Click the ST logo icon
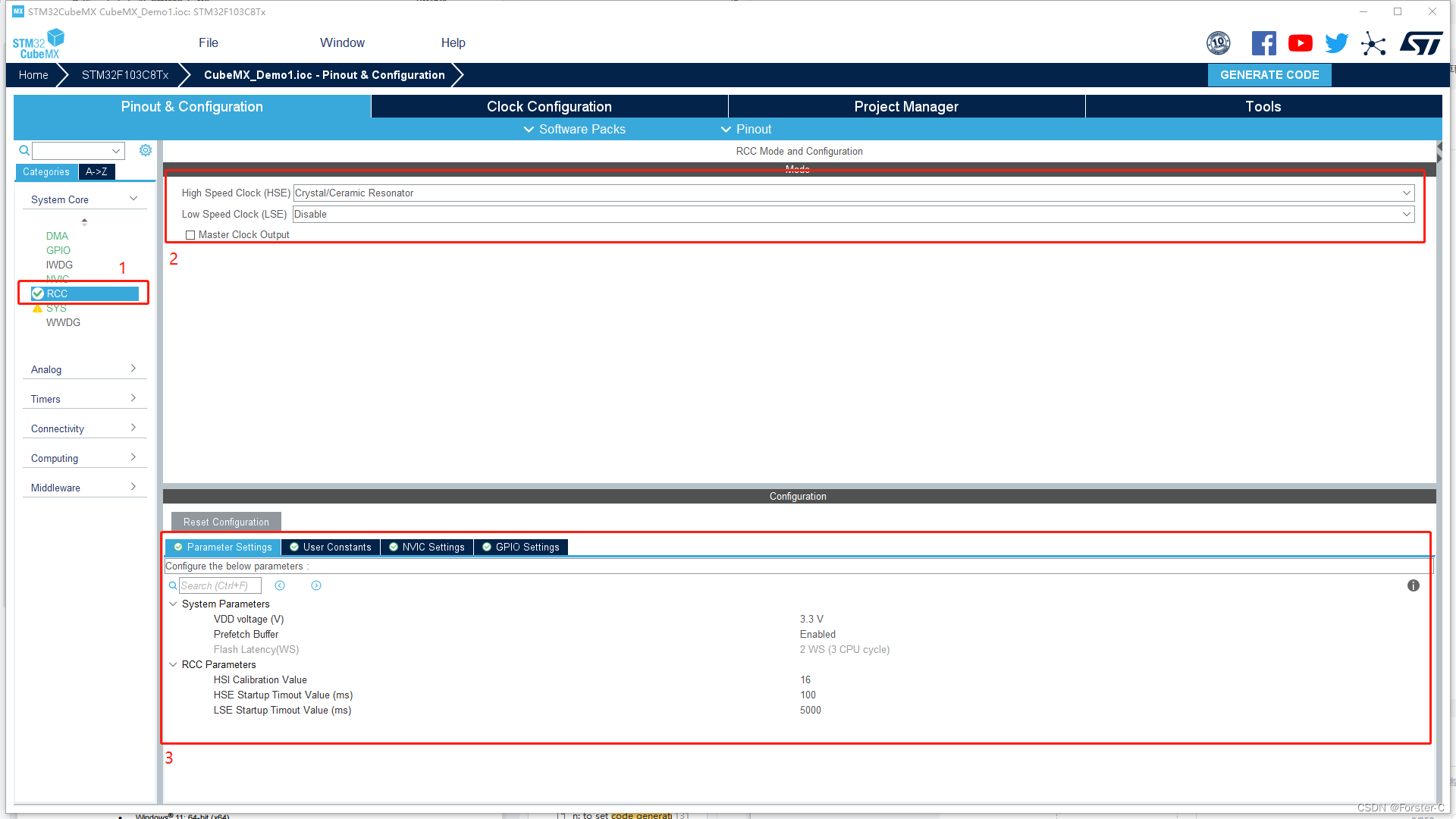 click(1421, 43)
